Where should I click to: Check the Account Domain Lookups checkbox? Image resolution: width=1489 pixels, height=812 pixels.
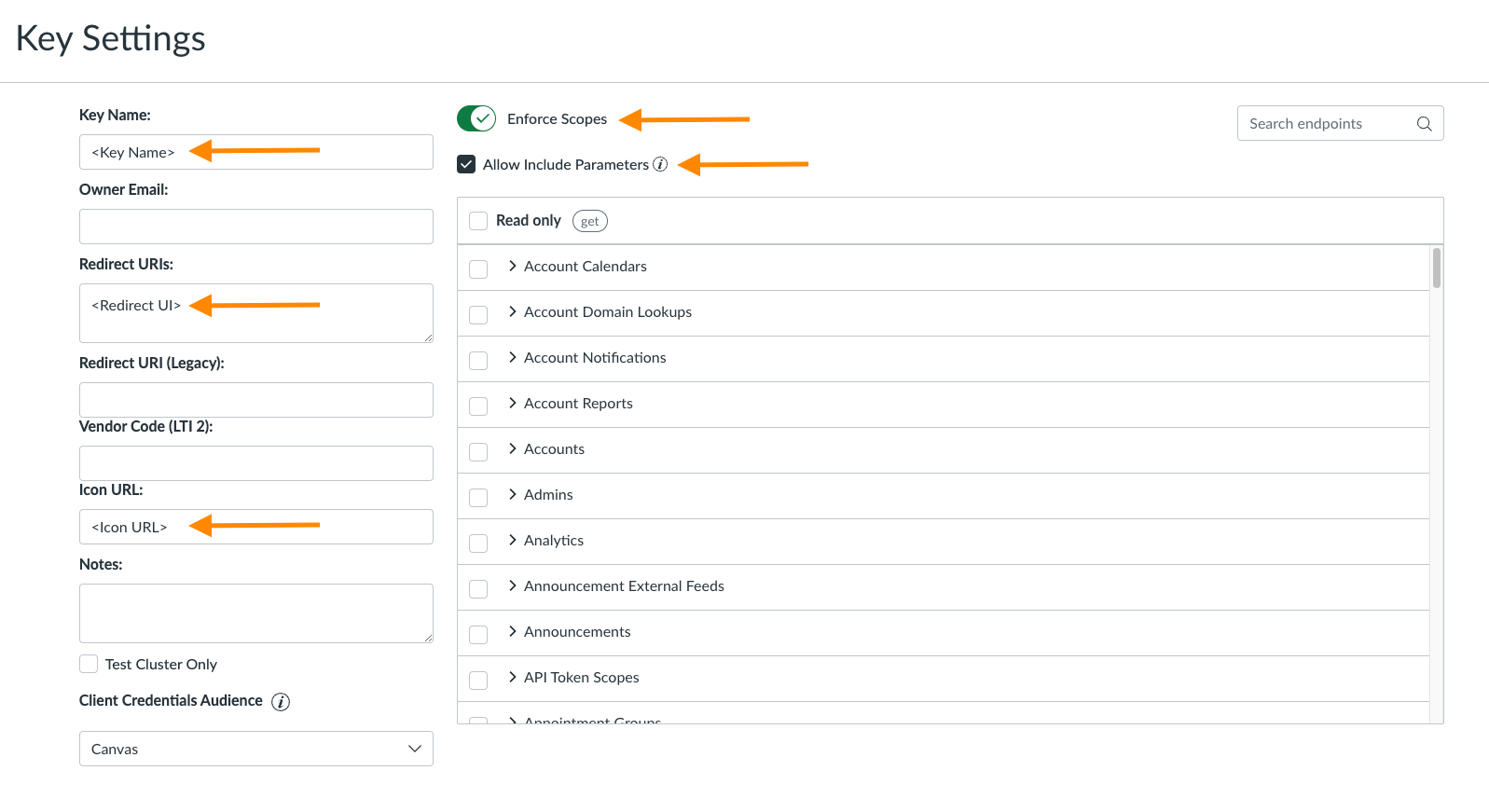(x=478, y=315)
